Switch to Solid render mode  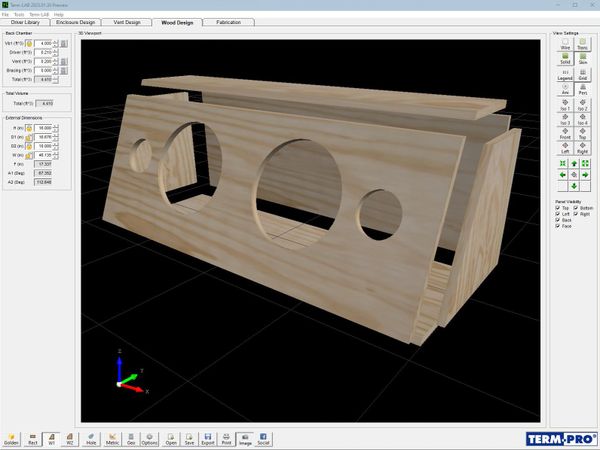[565, 59]
